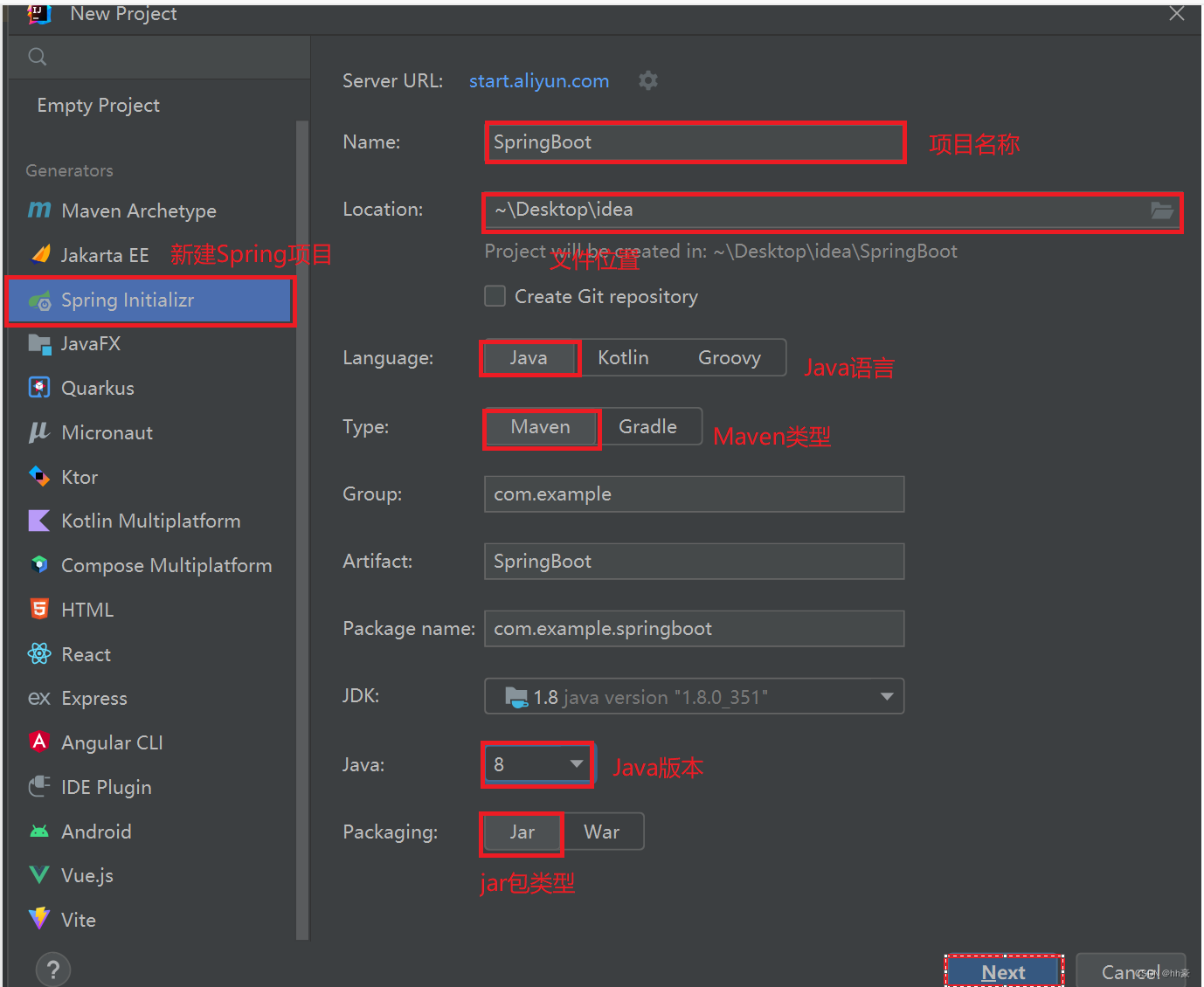The height and width of the screenshot is (987, 1204).
Task: Click the Compose Multiplatform icon
Action: 39,564
